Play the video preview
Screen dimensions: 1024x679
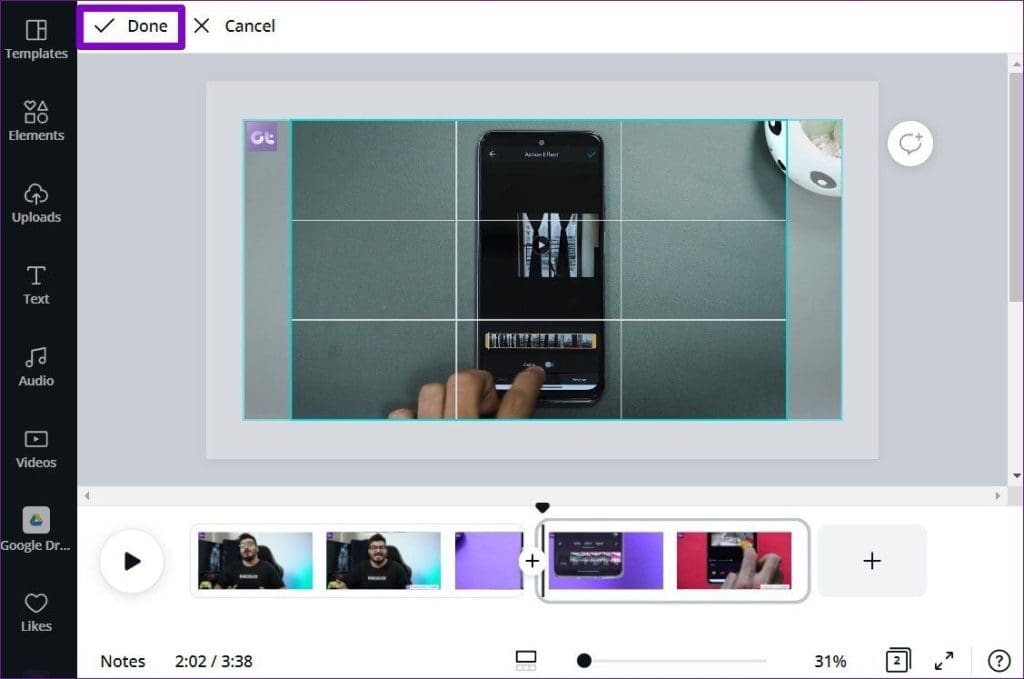point(132,561)
